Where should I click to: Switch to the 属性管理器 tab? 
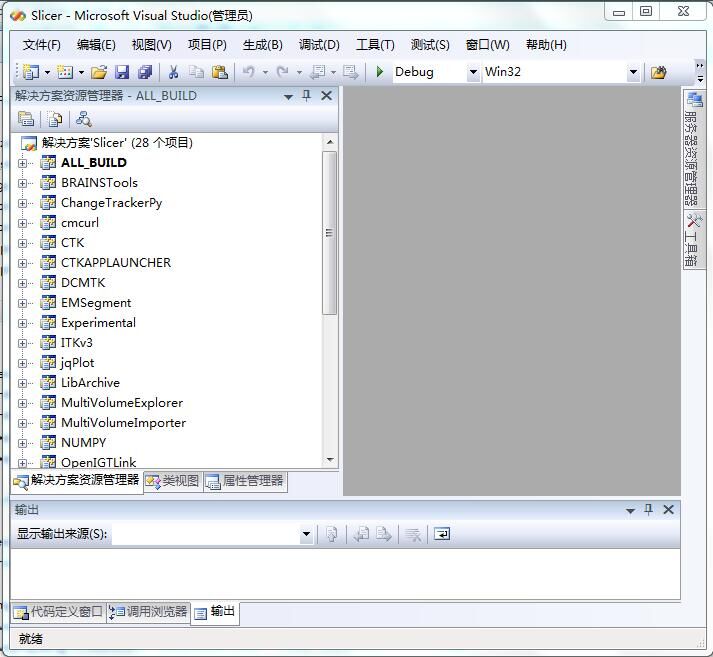click(x=245, y=481)
